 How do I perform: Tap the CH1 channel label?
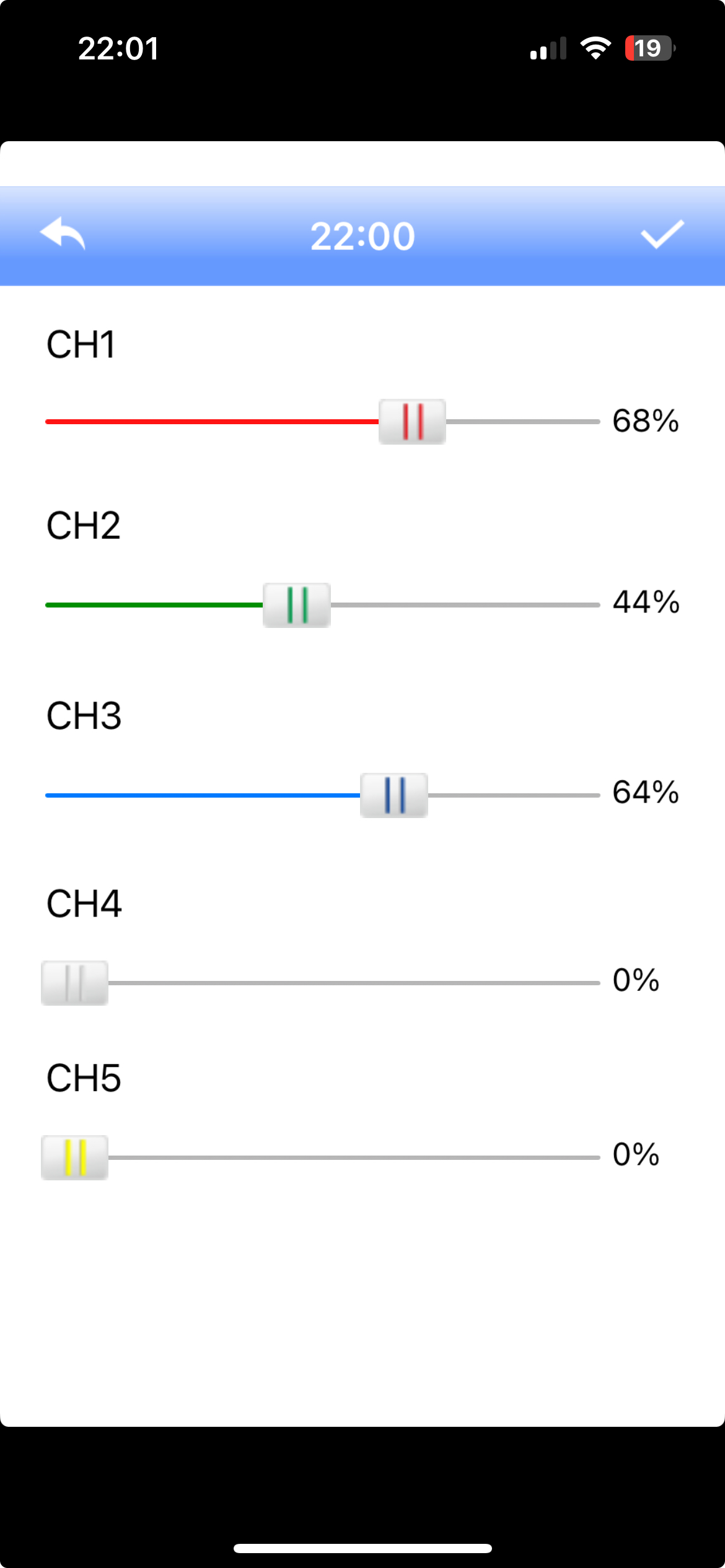coord(81,345)
